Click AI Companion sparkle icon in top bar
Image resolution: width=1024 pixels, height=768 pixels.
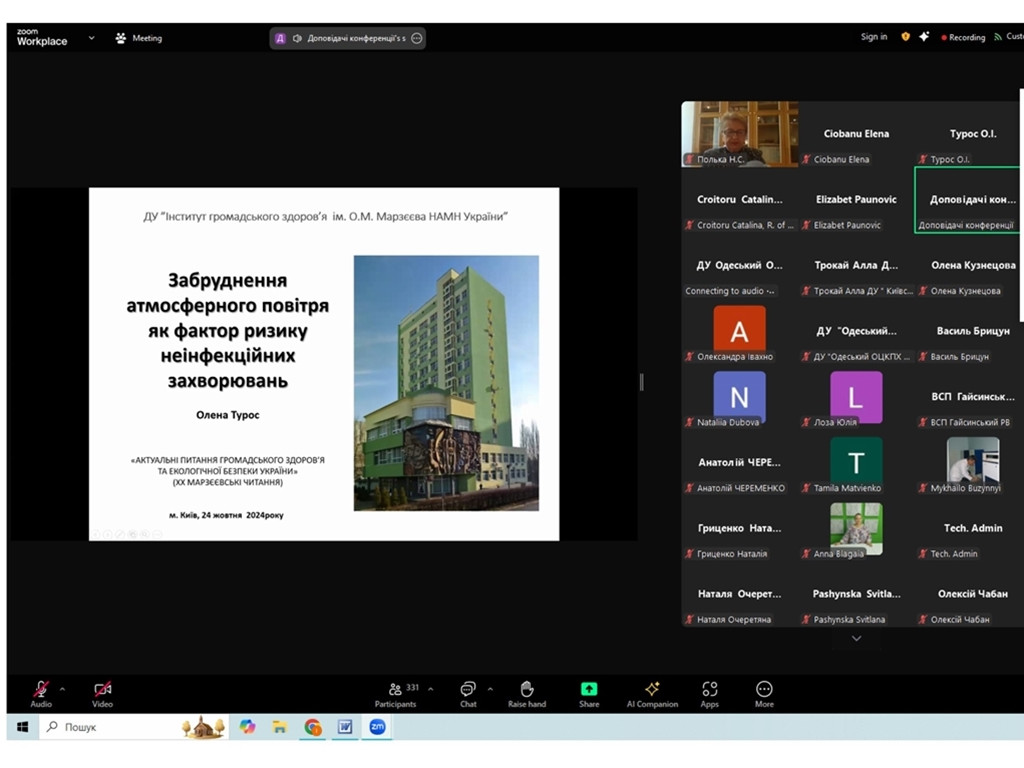pyautogui.click(x=923, y=37)
